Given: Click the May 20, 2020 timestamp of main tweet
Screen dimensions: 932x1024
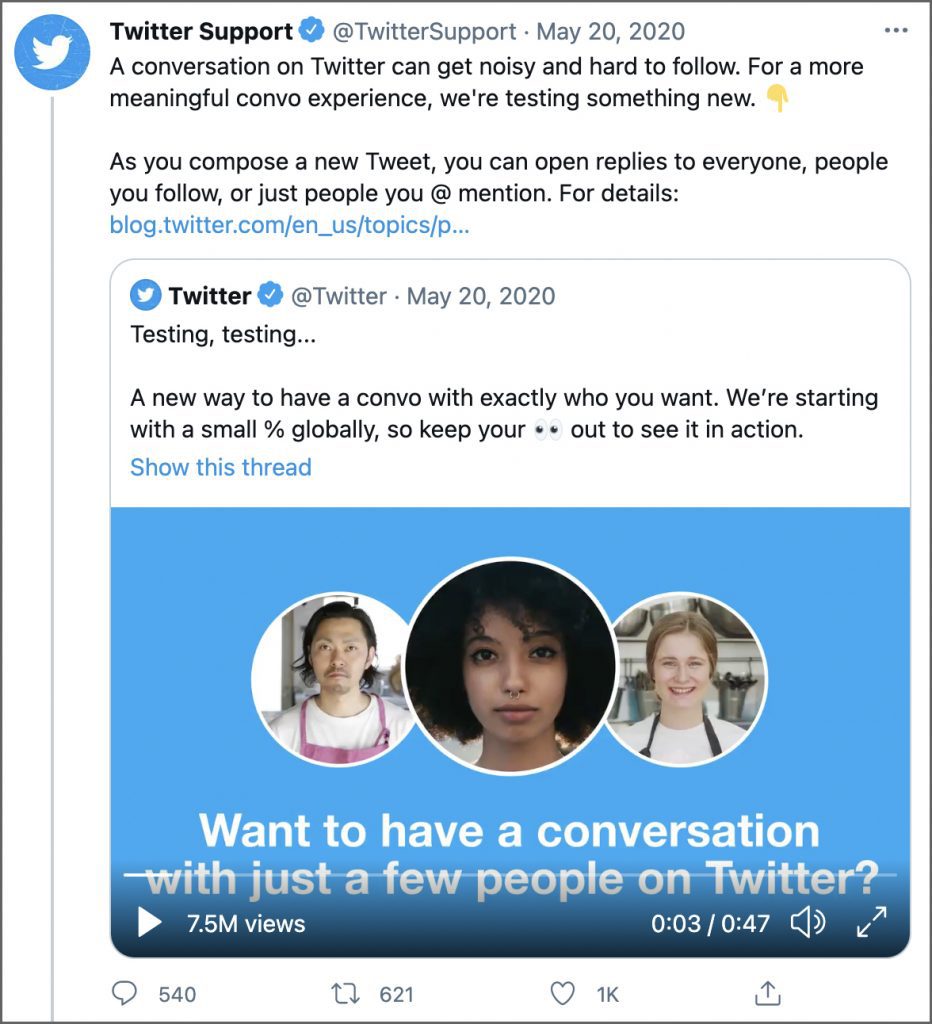Looking at the screenshot, I should (x=611, y=31).
